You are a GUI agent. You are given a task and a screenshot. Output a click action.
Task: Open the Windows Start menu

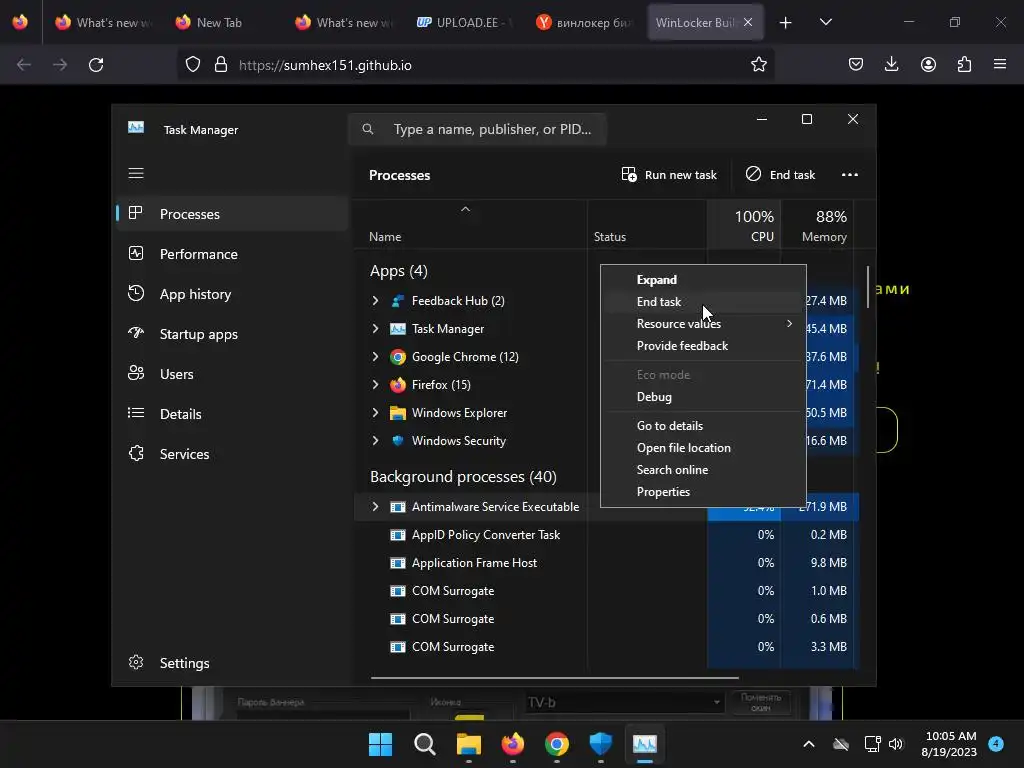[x=381, y=744]
